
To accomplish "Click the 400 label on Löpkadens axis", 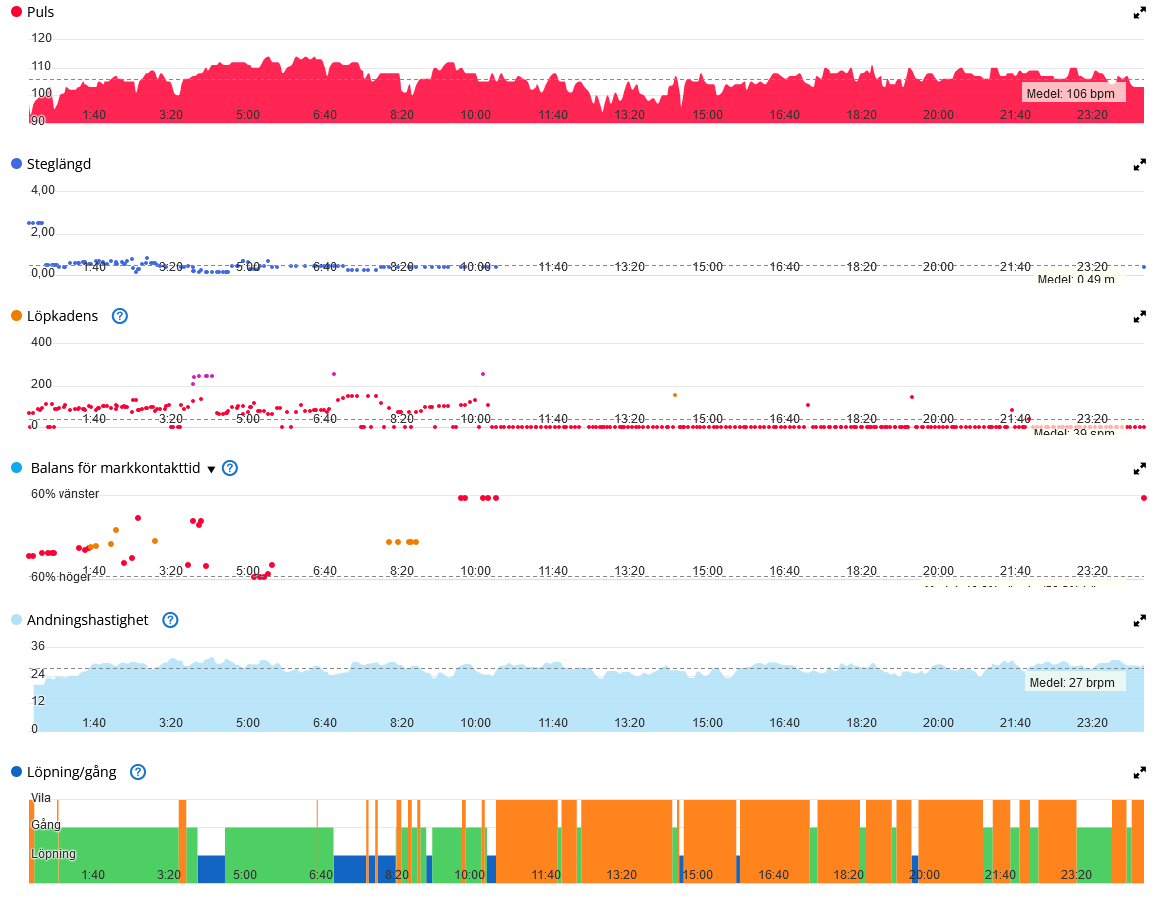I will [41, 342].
